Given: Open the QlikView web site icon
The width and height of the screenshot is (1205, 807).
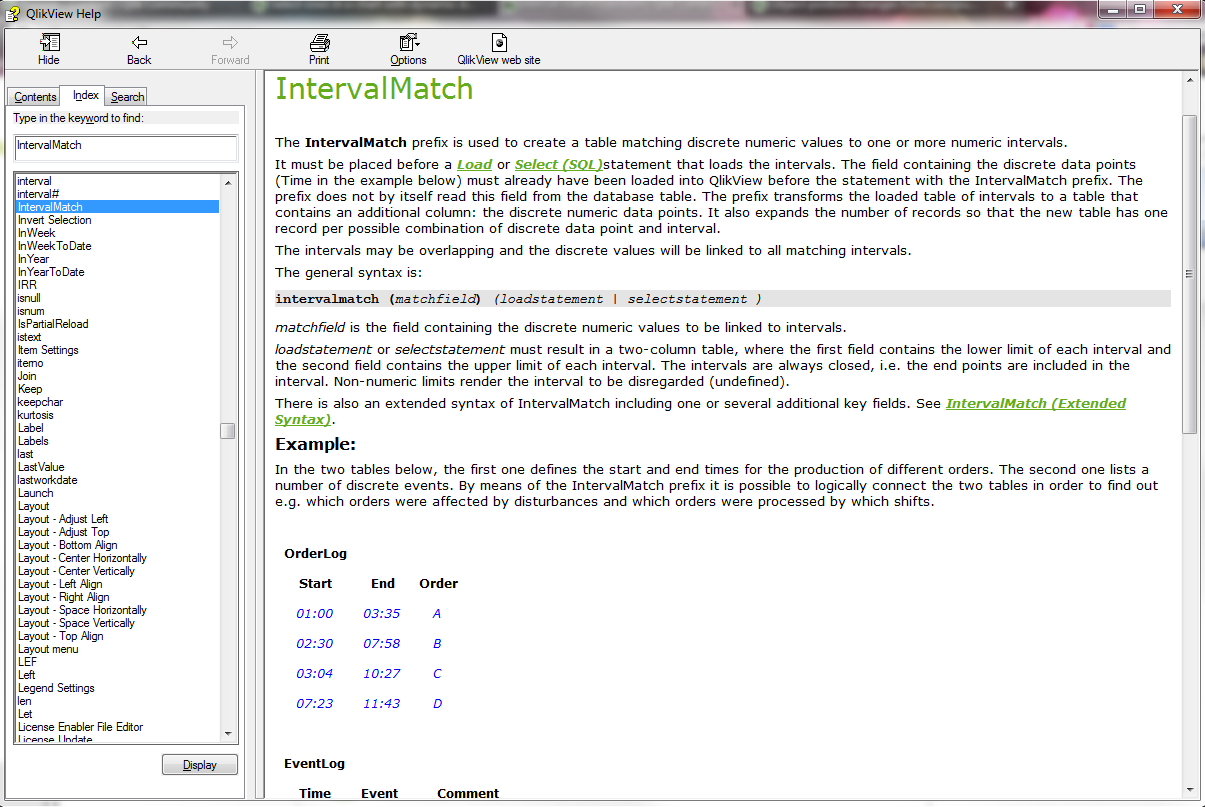Looking at the screenshot, I should (498, 42).
